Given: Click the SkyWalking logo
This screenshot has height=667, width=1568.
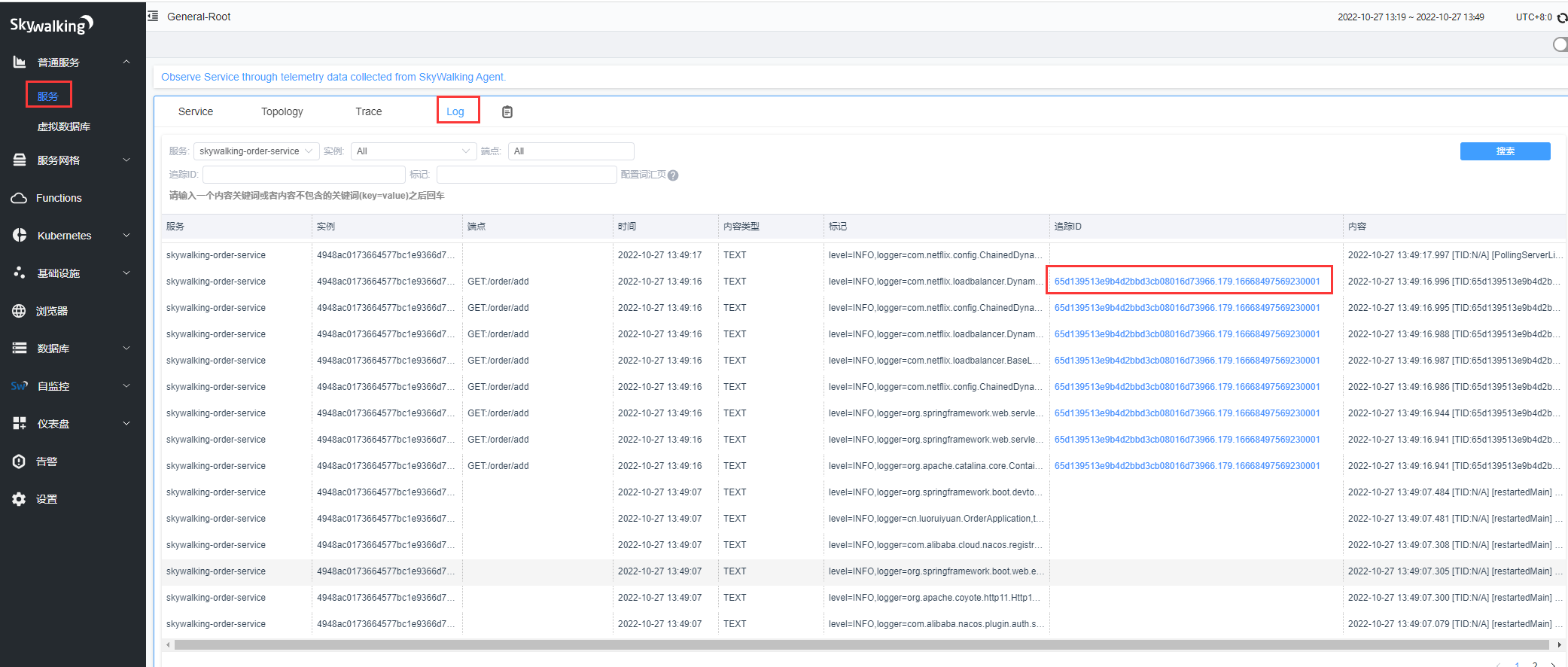Looking at the screenshot, I should point(51,25).
